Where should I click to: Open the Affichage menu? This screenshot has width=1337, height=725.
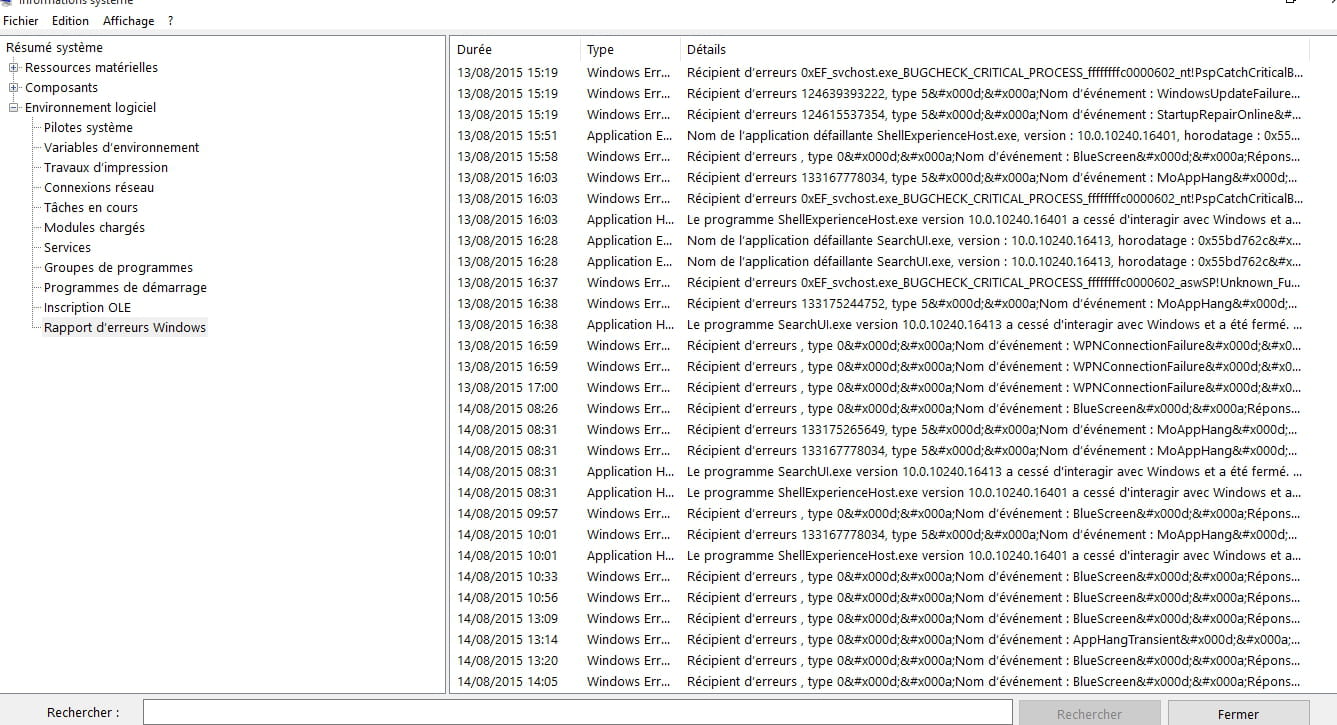tap(129, 21)
